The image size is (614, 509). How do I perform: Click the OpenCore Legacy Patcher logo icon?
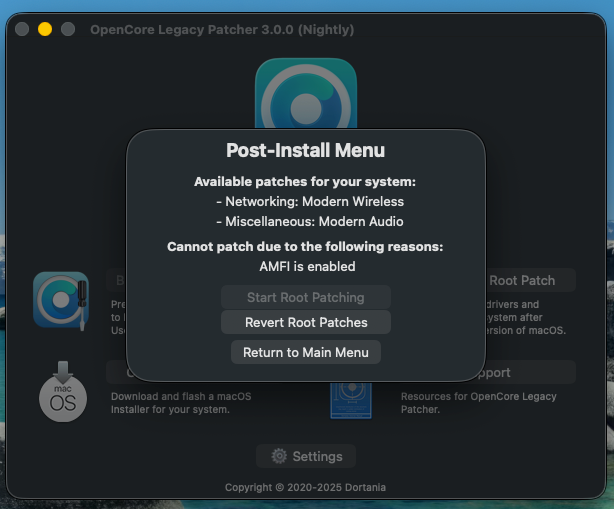[306, 93]
